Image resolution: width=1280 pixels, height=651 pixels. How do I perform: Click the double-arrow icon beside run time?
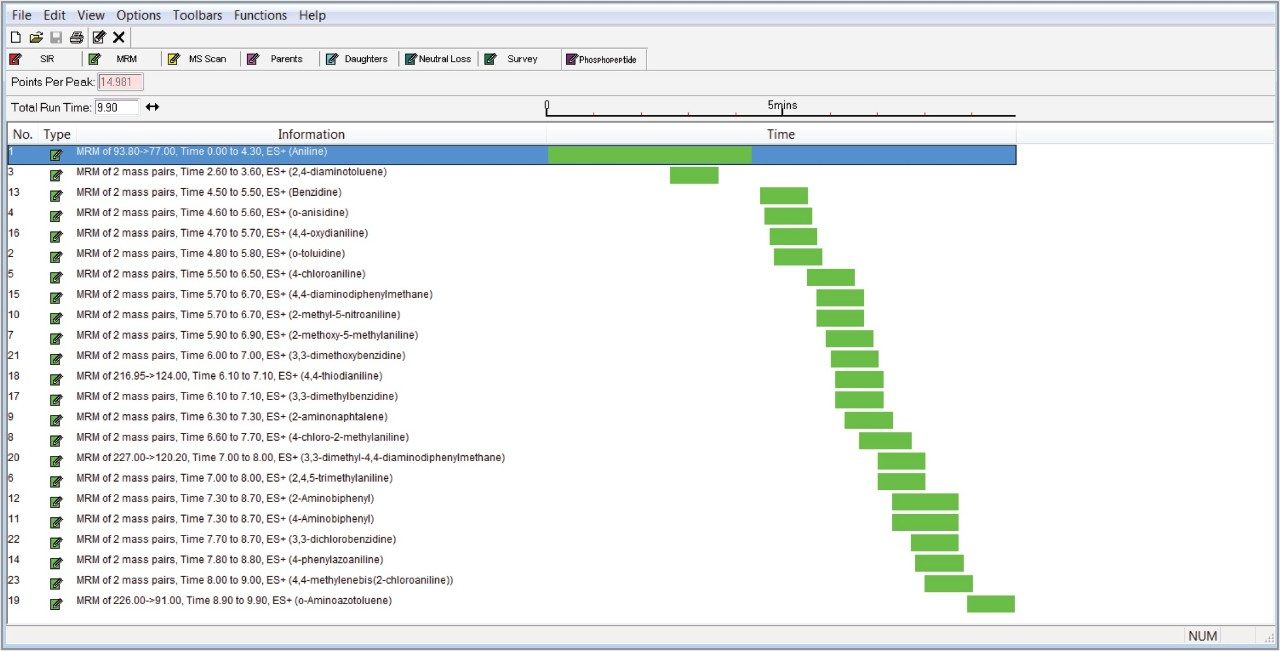(x=152, y=107)
